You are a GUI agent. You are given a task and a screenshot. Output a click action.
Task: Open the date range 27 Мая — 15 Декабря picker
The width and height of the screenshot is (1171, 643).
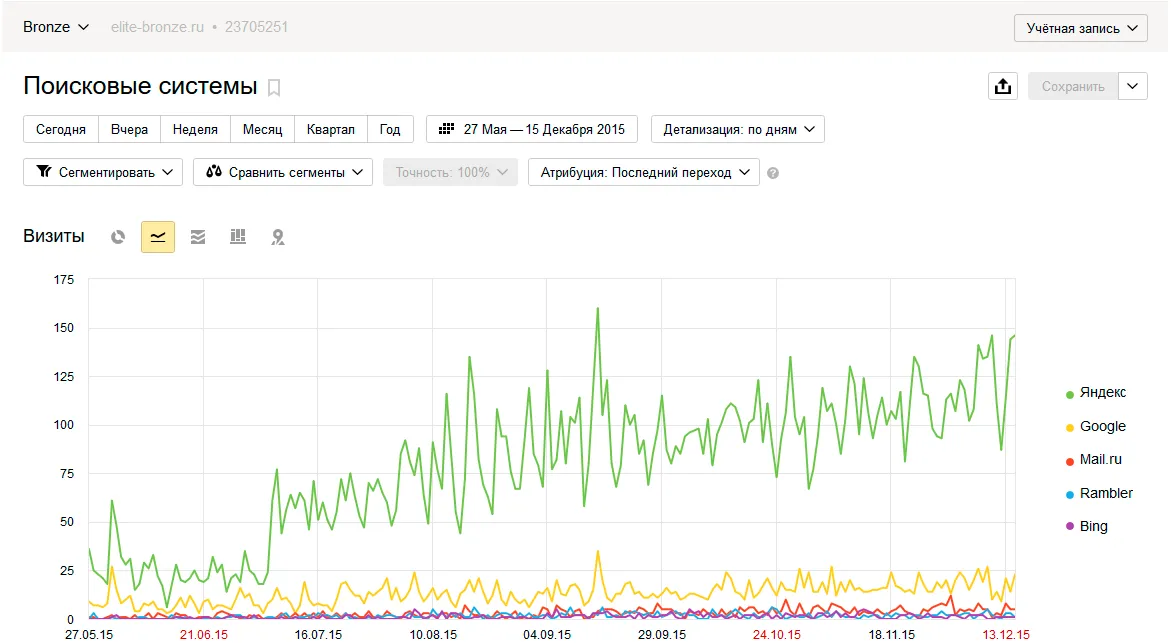coord(532,130)
